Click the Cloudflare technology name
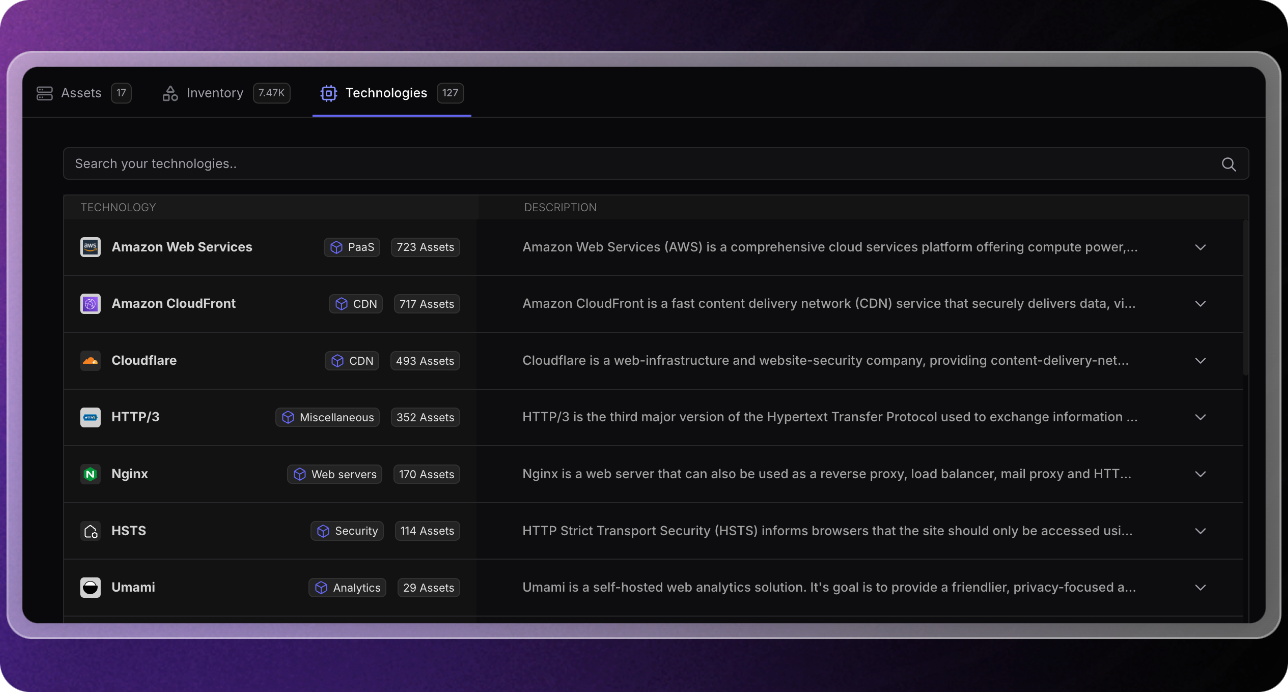 144,361
